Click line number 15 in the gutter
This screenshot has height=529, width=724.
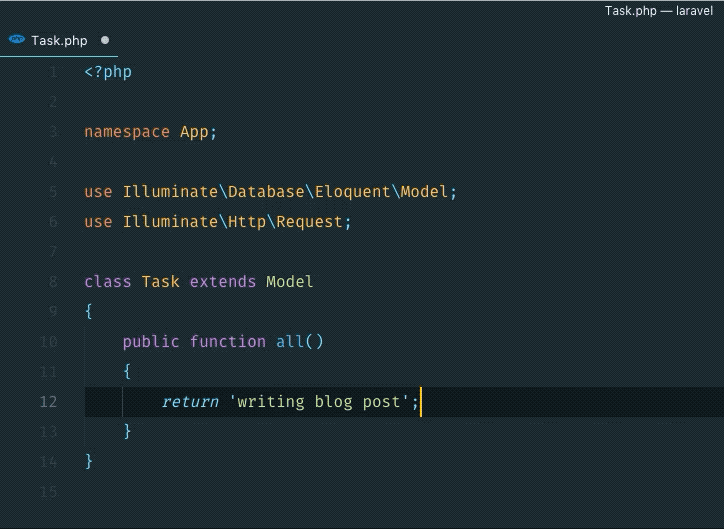coord(48,492)
